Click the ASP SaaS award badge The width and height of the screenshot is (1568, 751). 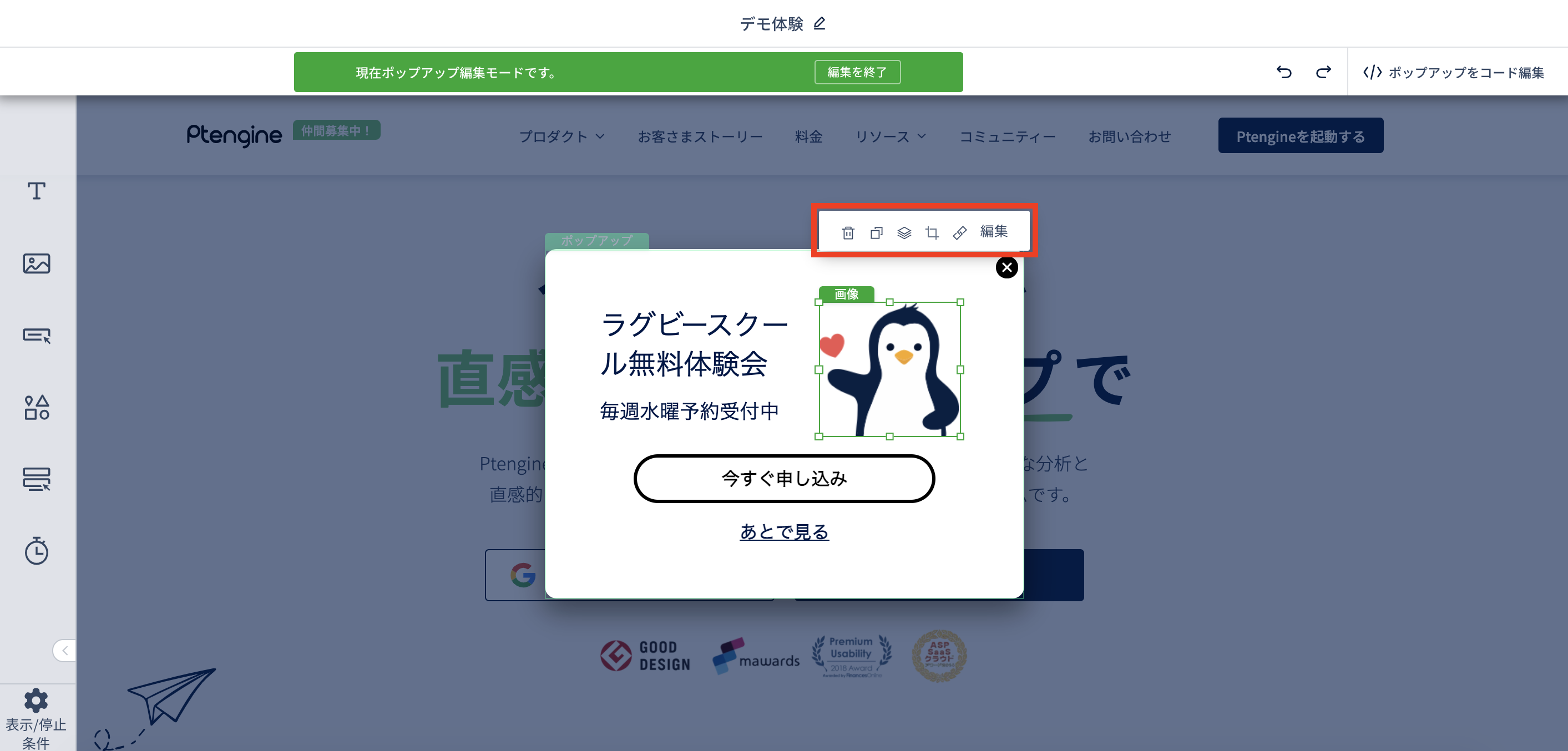coord(939,656)
